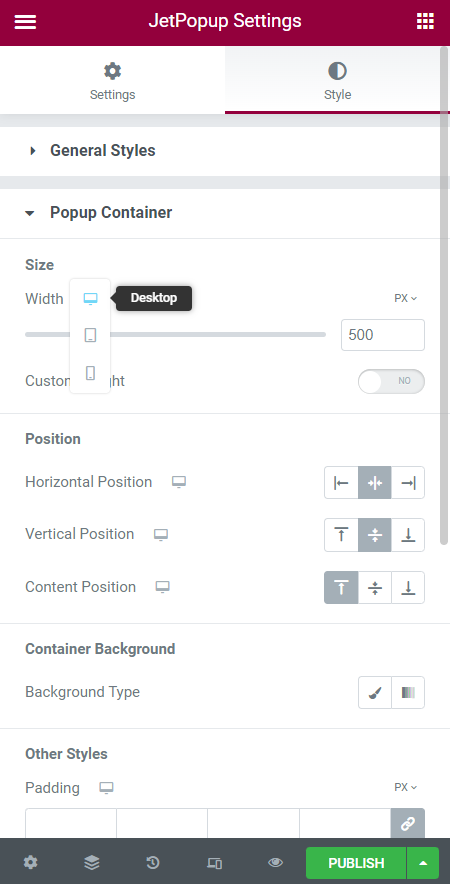450x884 pixels.
Task: Click the Width slider track
Action: point(175,334)
